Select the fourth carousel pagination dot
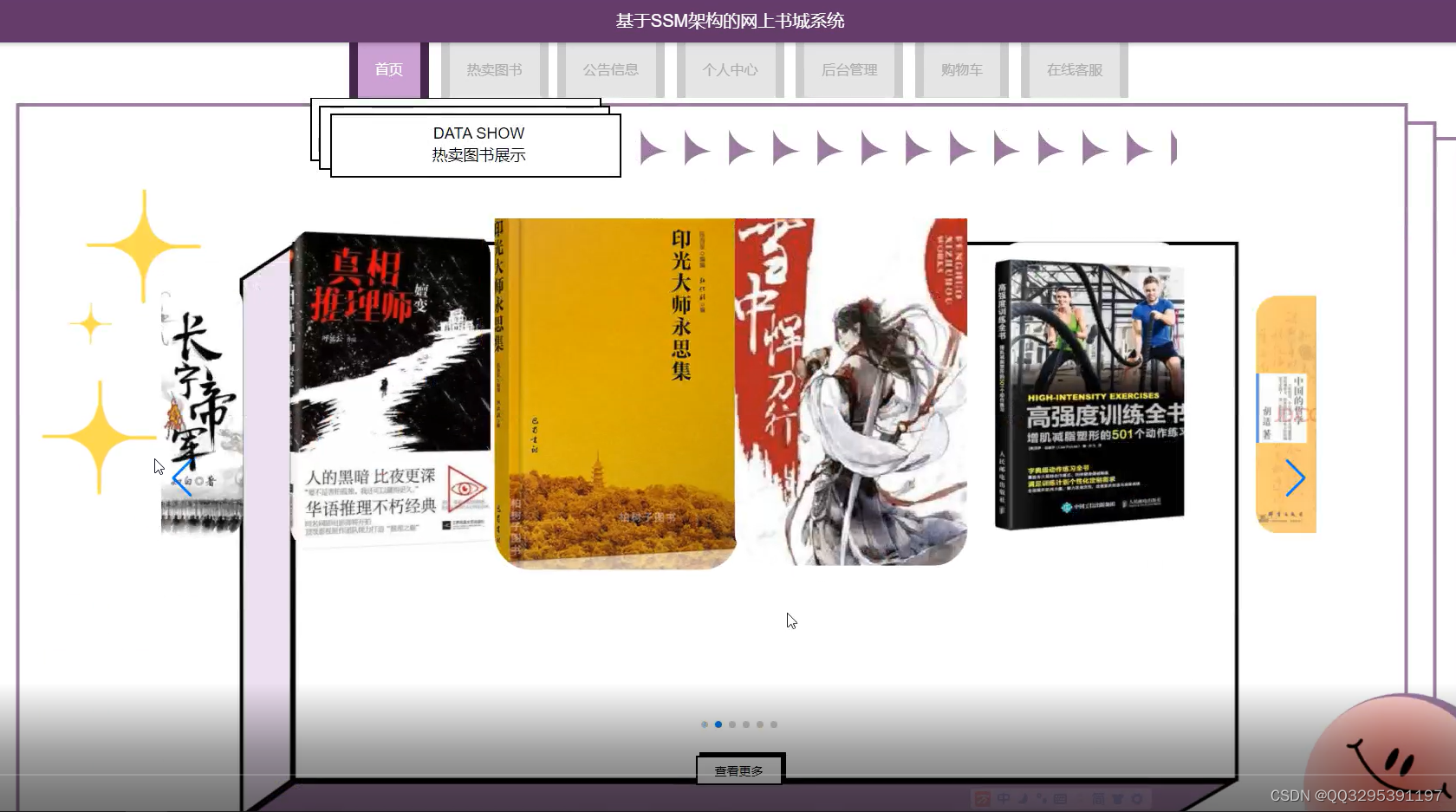The height and width of the screenshot is (812, 1456). pos(746,724)
